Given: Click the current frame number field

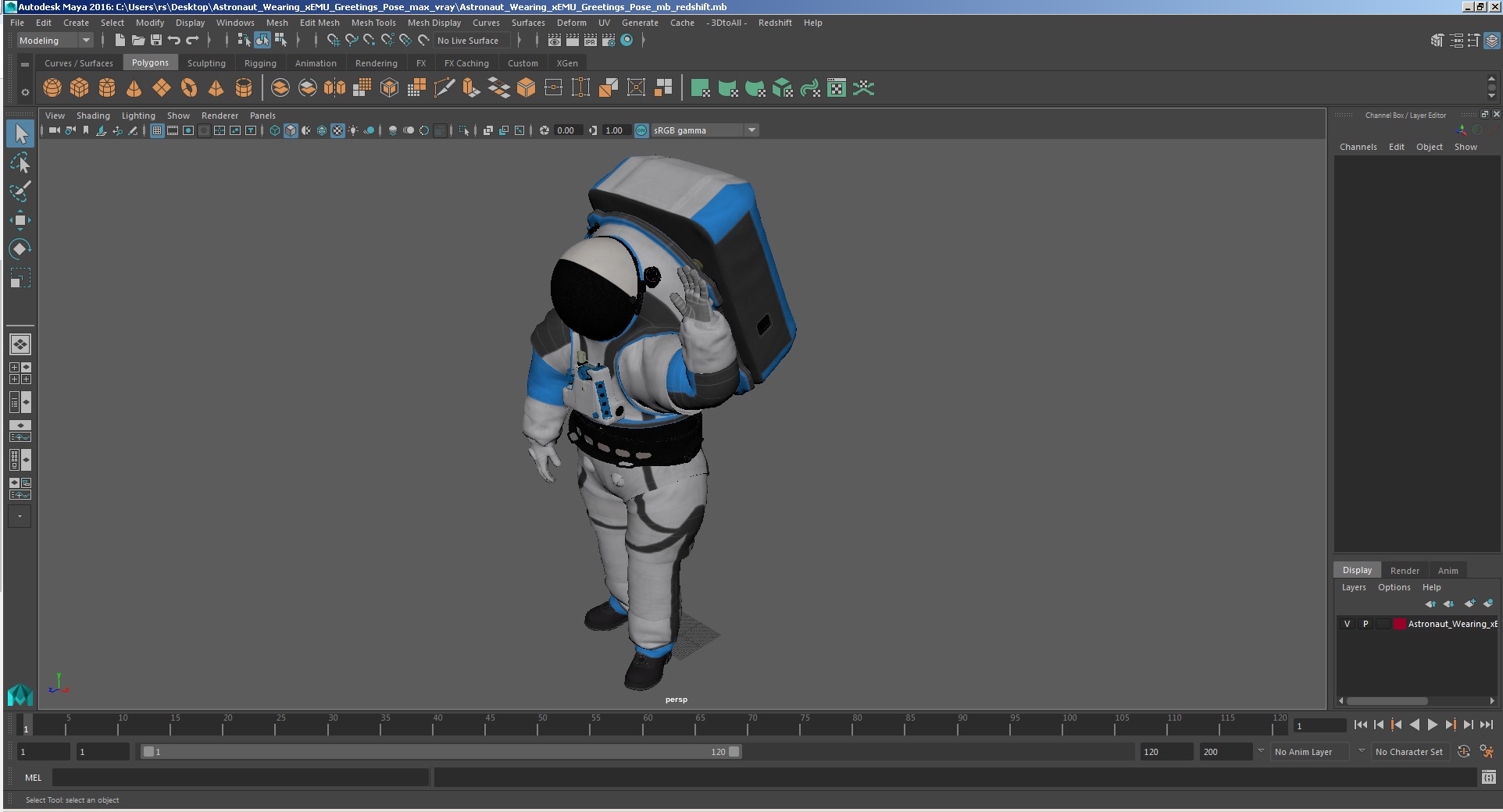Looking at the screenshot, I should 1319,725.
